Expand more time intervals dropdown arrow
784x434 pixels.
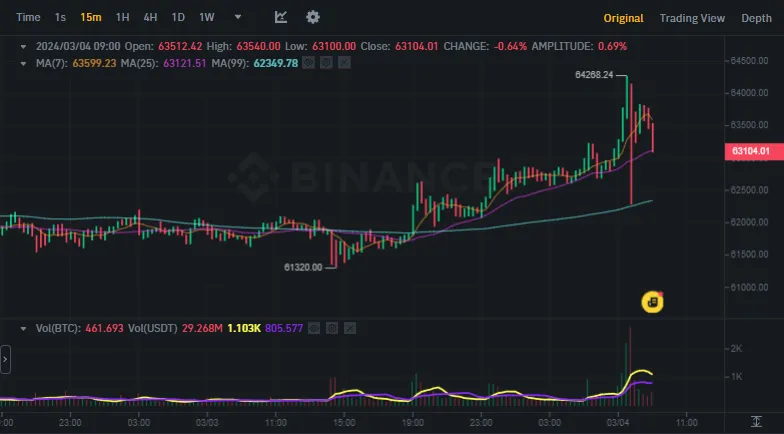[x=238, y=17]
